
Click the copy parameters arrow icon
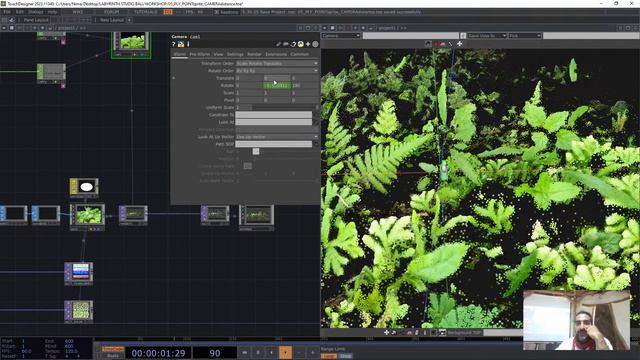tap(293, 44)
